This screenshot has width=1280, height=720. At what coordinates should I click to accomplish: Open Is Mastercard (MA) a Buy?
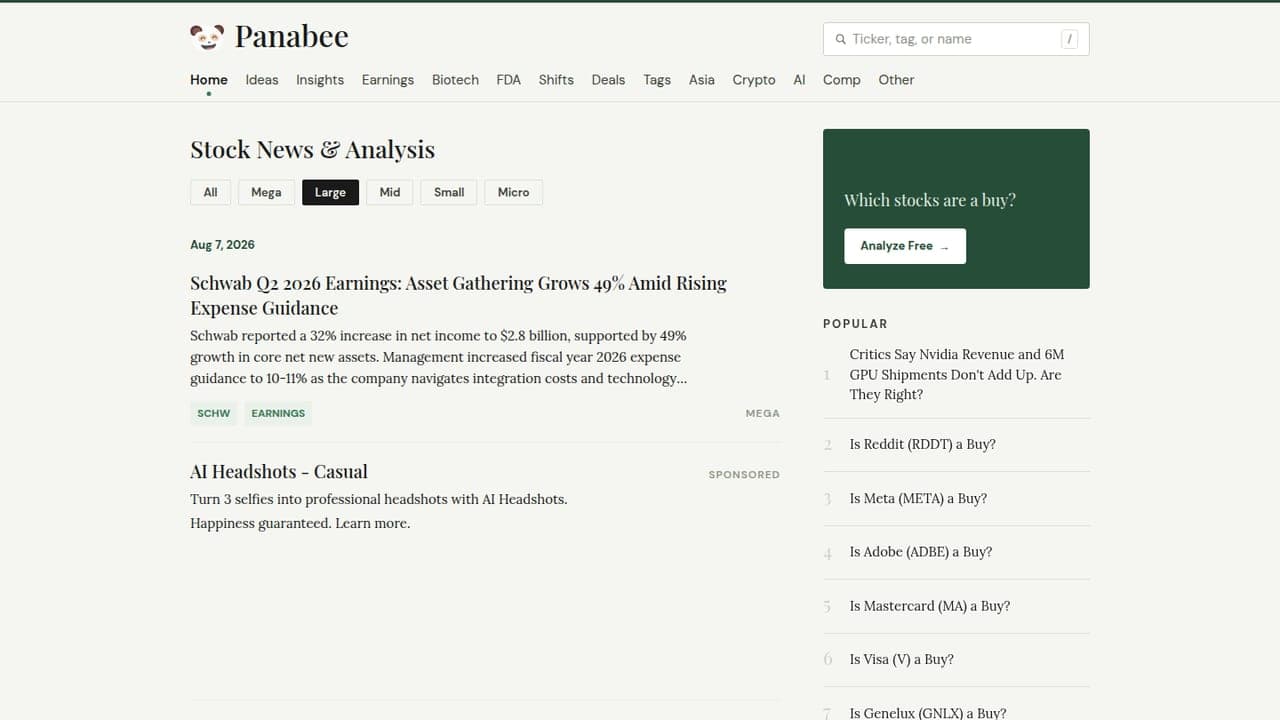click(930, 606)
